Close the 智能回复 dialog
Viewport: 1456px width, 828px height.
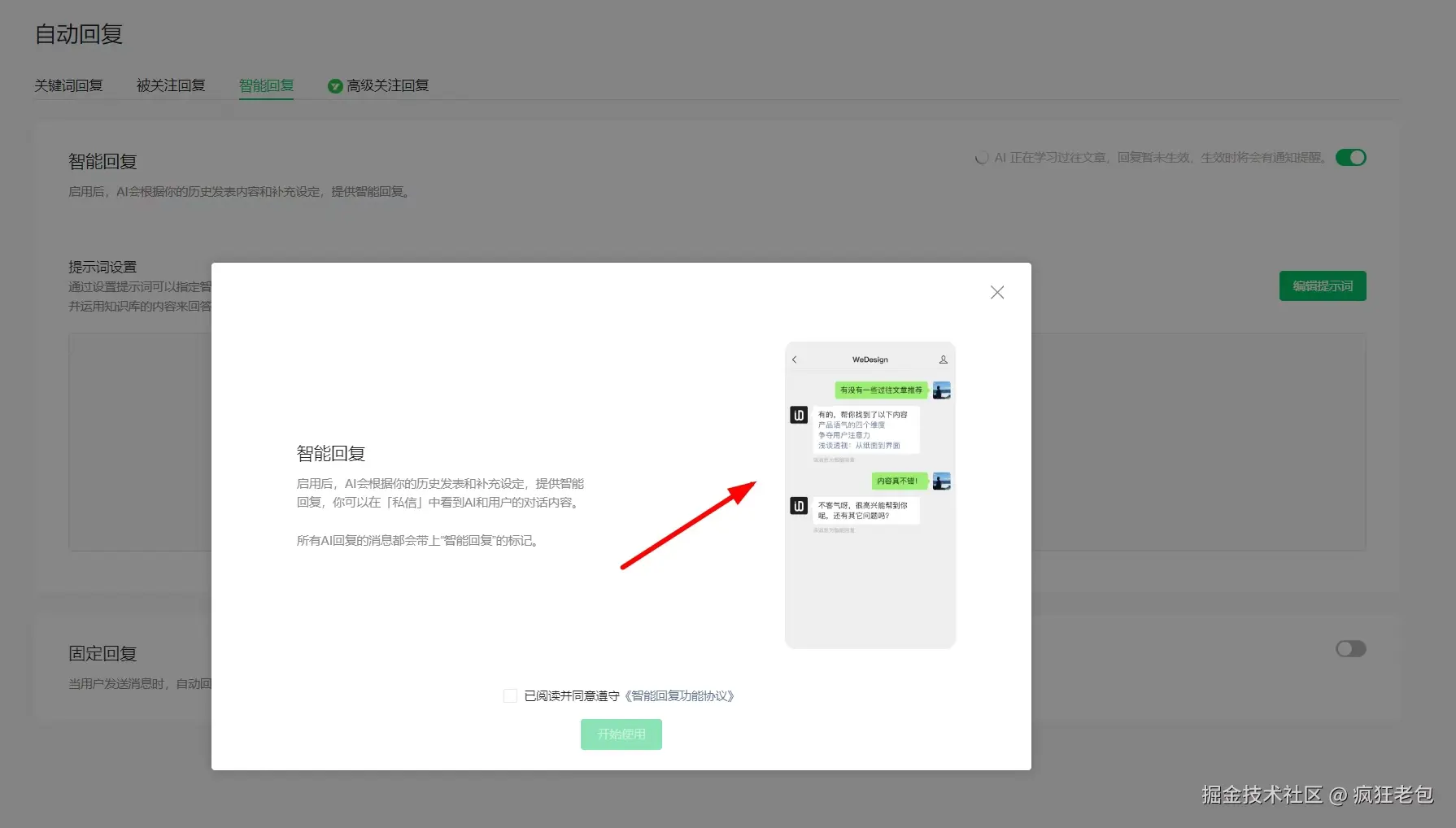coord(997,292)
